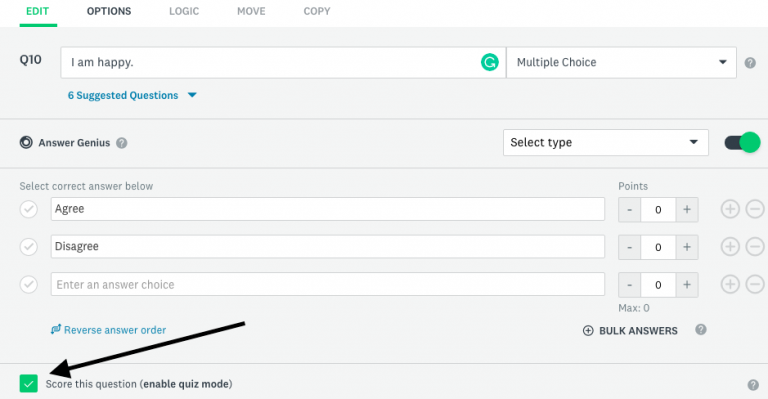Open help icon for Score this question
Image resolution: width=768 pixels, height=399 pixels.
(x=753, y=385)
